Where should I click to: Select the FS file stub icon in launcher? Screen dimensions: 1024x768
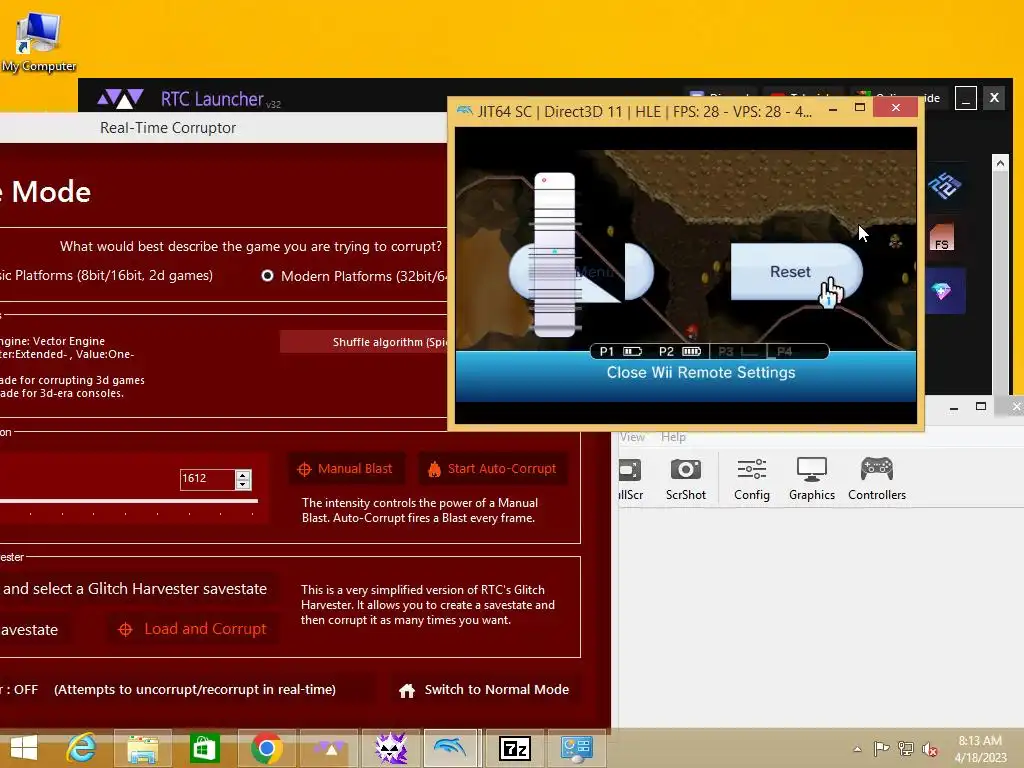coord(942,238)
